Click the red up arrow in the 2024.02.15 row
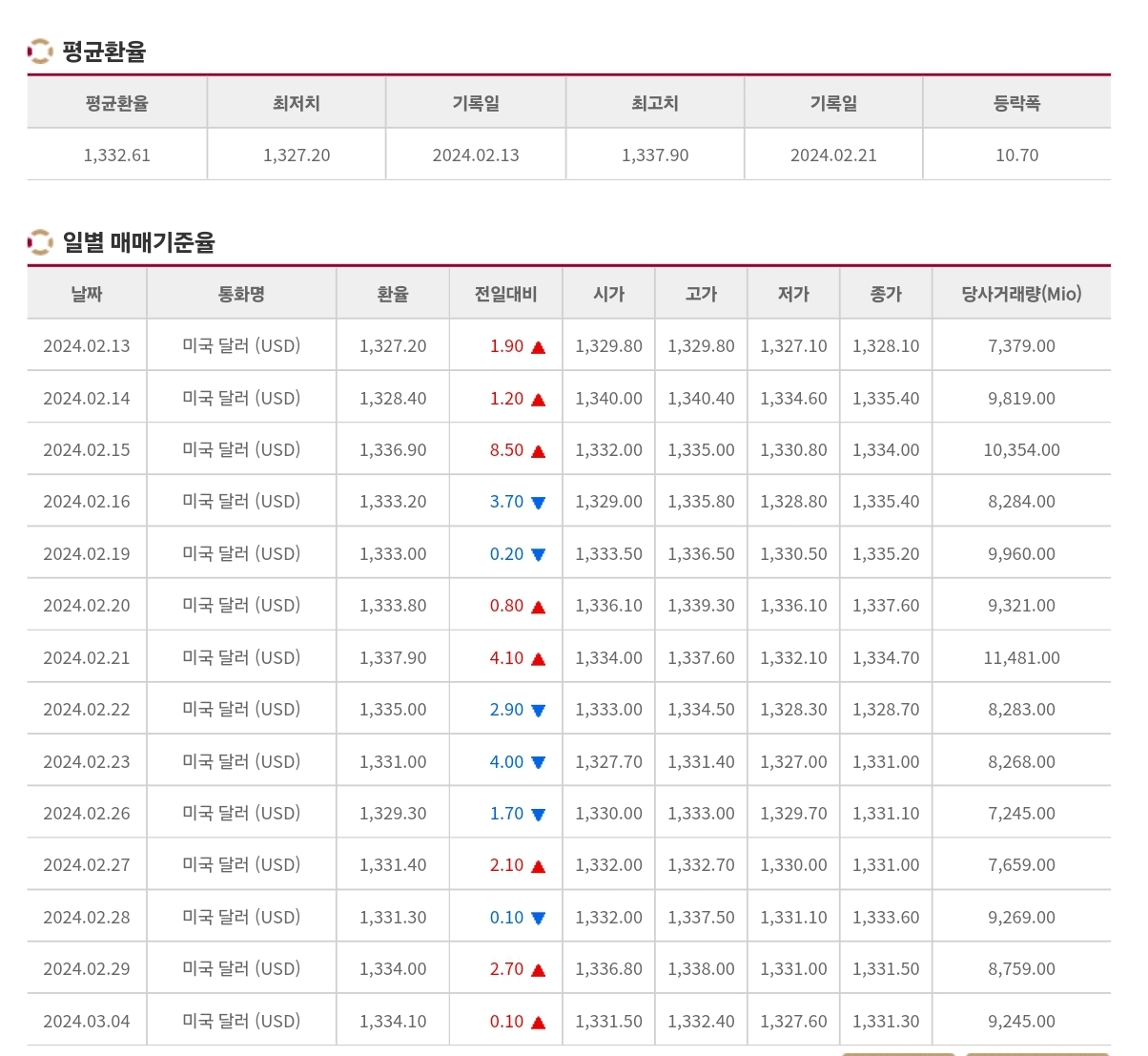This screenshot has width=1148, height=1056. 538,451
